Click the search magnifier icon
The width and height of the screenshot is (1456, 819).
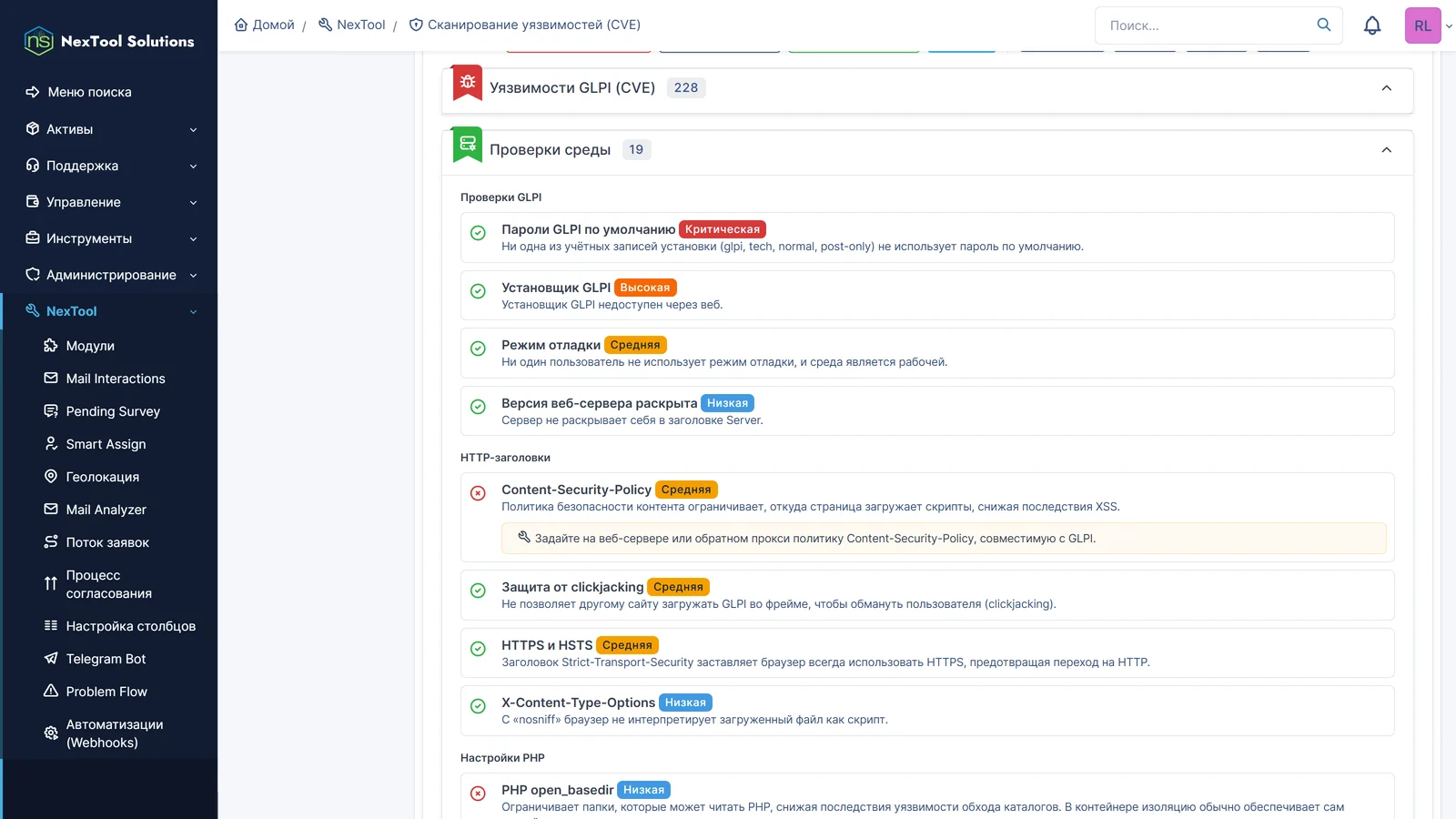1324,25
